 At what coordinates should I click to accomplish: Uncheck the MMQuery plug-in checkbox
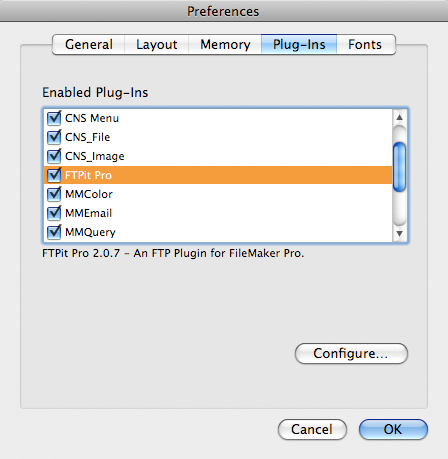click(x=54, y=232)
